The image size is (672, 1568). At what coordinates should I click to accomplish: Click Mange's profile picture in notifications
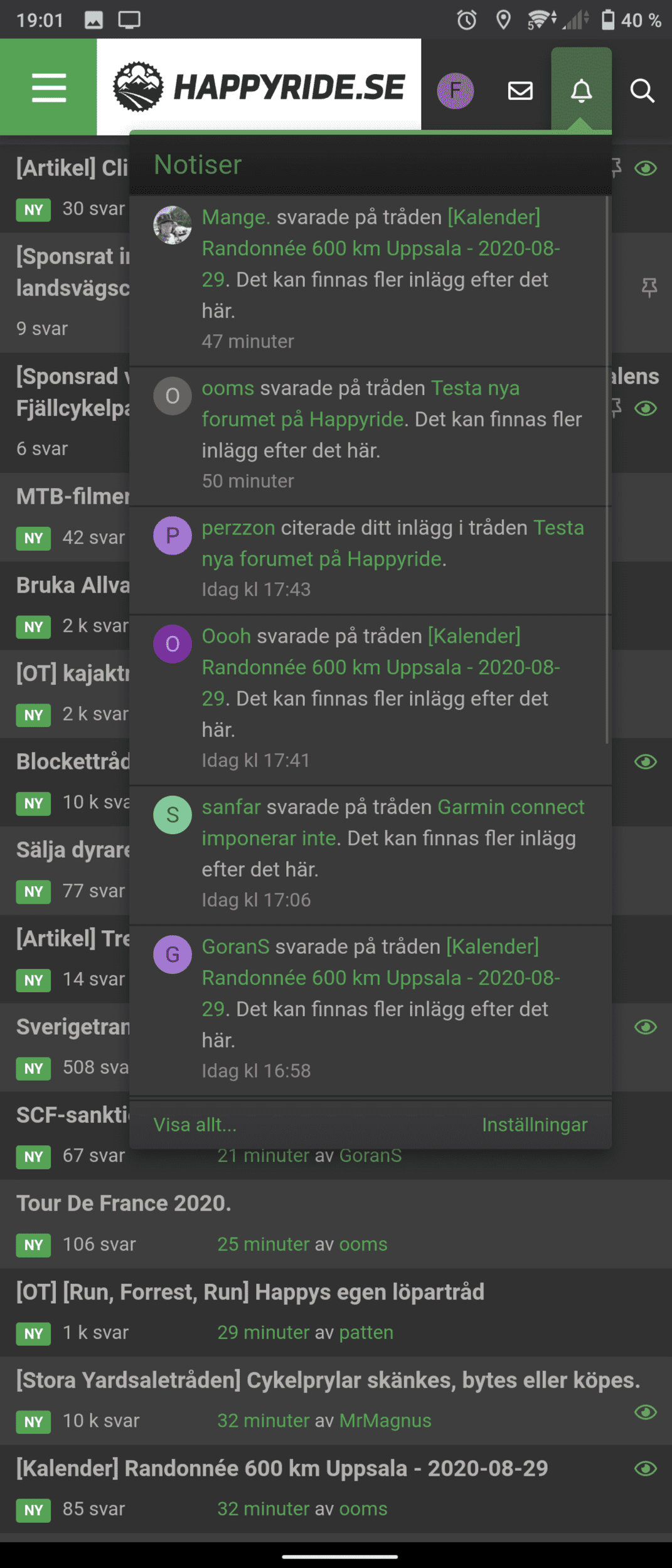(x=173, y=225)
